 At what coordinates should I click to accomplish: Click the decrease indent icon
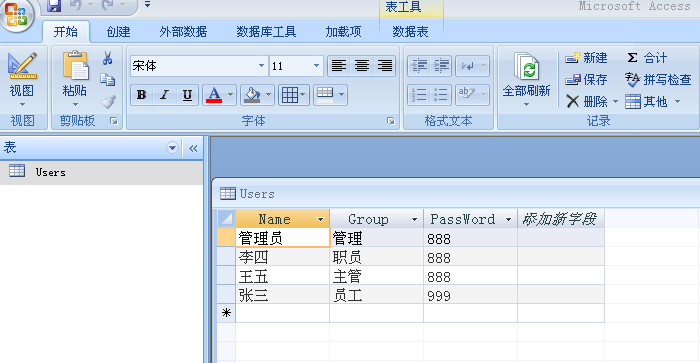(419, 66)
